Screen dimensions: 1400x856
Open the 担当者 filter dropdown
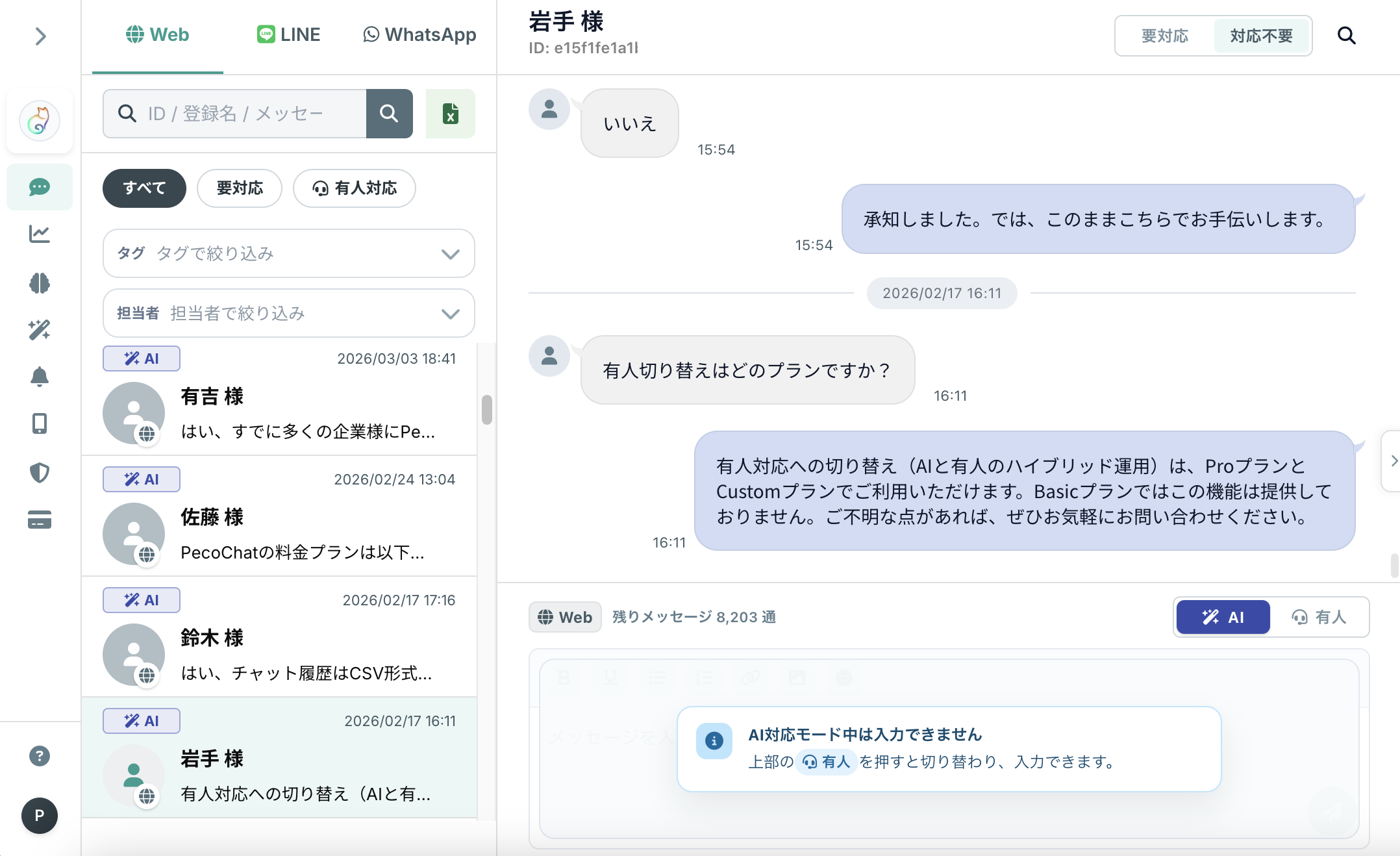click(x=288, y=314)
